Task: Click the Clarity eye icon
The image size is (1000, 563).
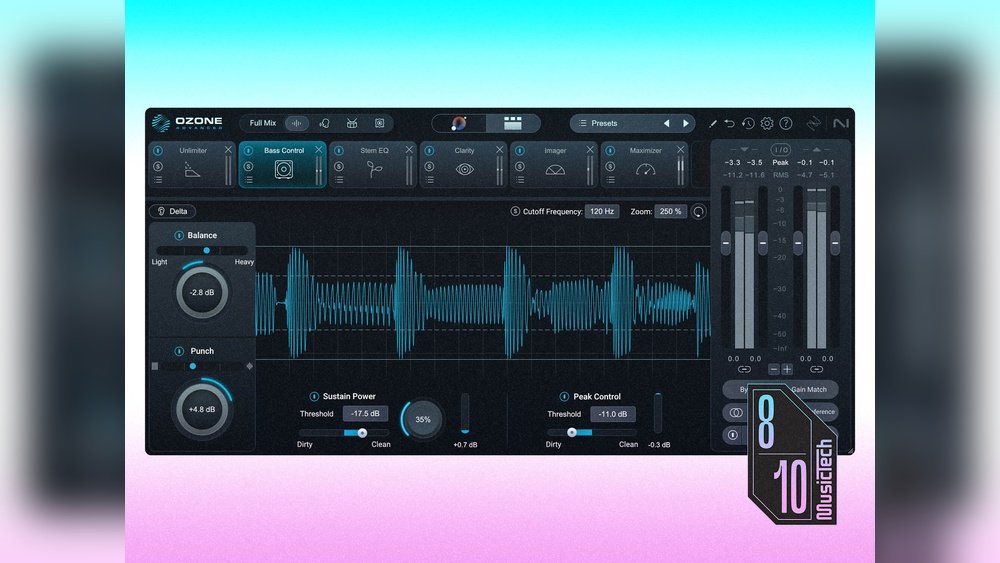Action: point(465,170)
